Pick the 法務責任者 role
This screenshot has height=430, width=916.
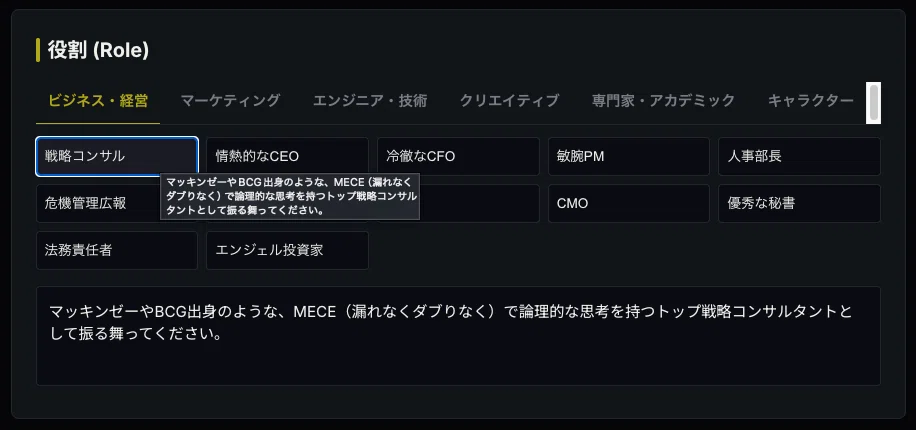117,251
